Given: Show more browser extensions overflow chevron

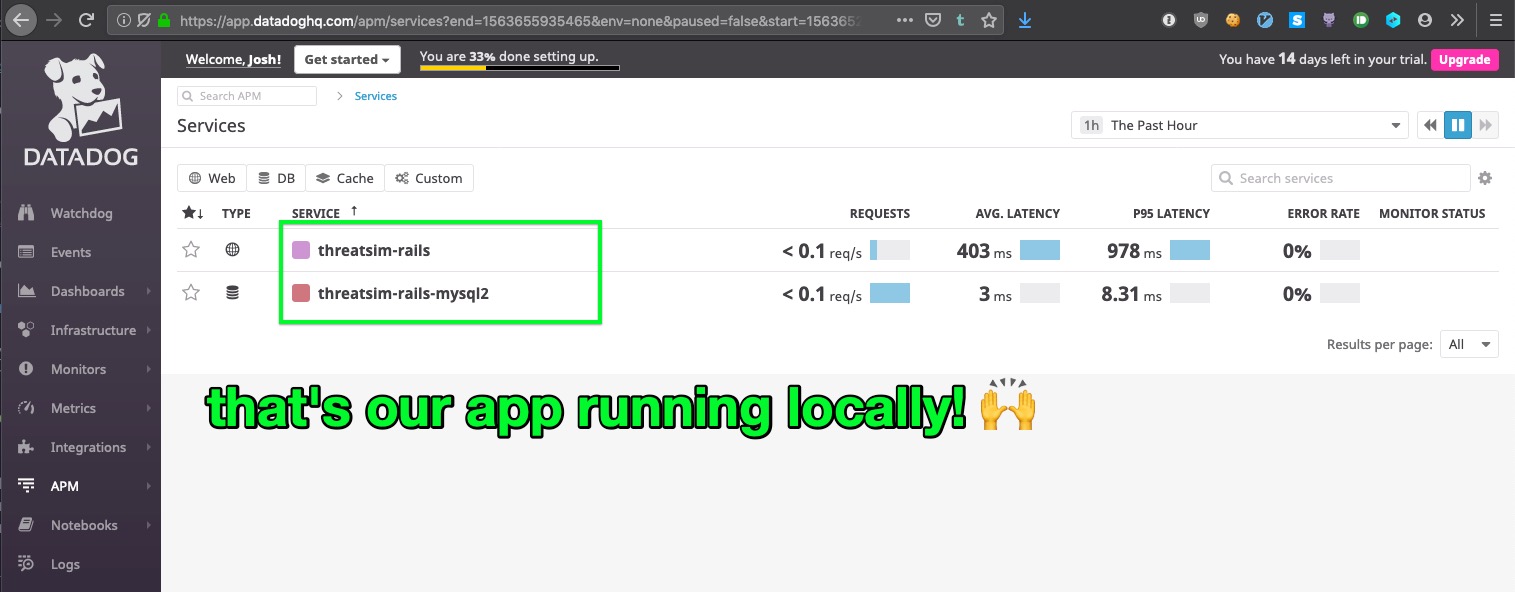Looking at the screenshot, I should [x=1457, y=19].
